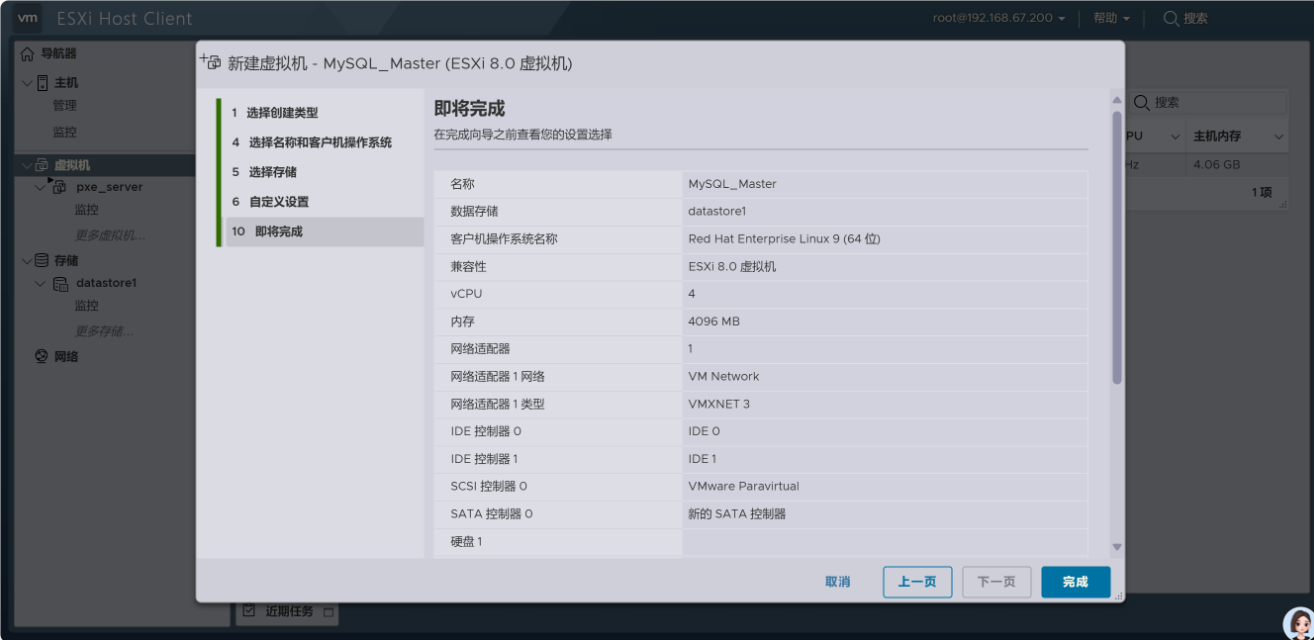The height and width of the screenshot is (640, 1314).
Task: Click Monitor under datastore1
Action: [87, 306]
